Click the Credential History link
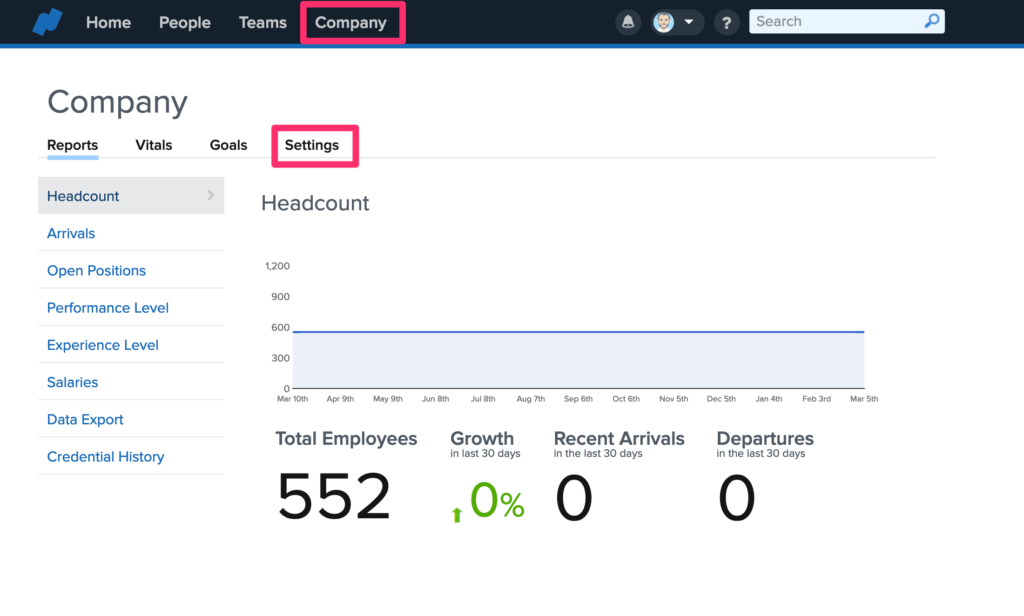This screenshot has height=616, width=1024. click(105, 457)
